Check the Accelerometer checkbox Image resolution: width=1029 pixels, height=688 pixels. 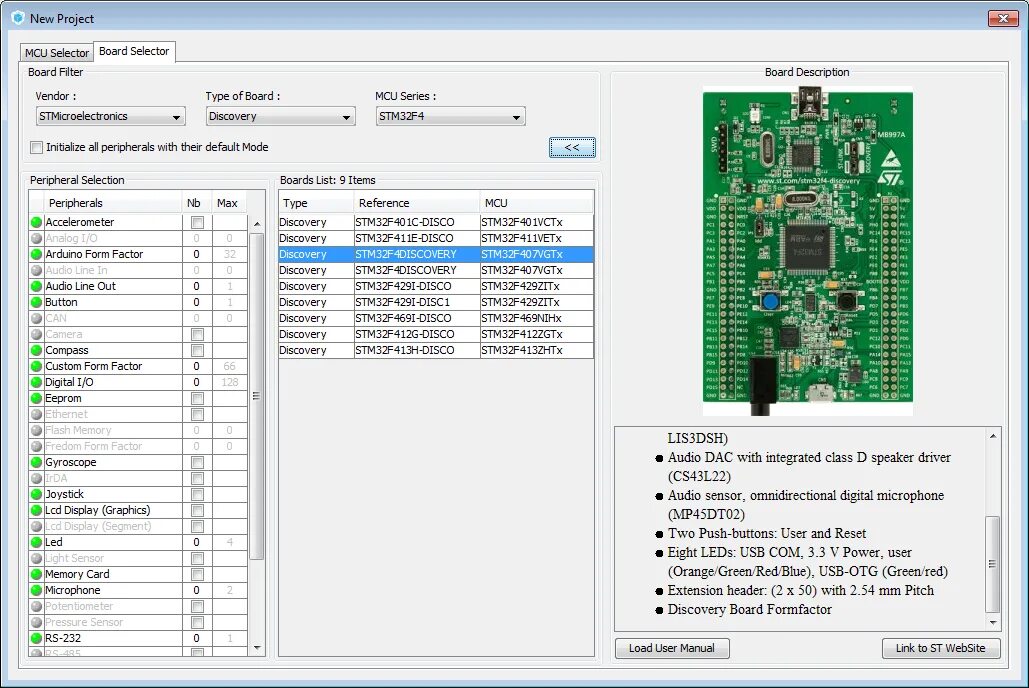click(197, 223)
